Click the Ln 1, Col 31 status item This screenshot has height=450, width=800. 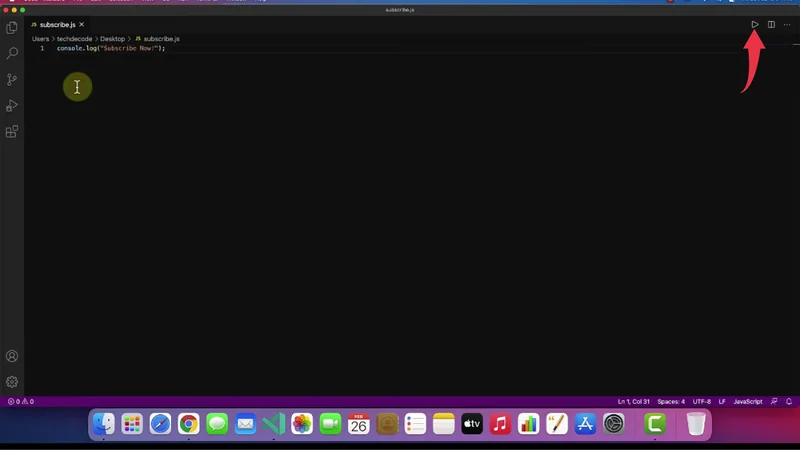tap(634, 401)
